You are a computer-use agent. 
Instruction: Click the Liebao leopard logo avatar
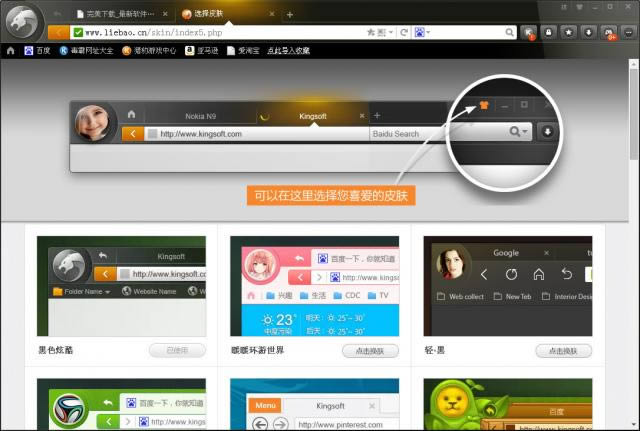pyautogui.click(x=24, y=21)
